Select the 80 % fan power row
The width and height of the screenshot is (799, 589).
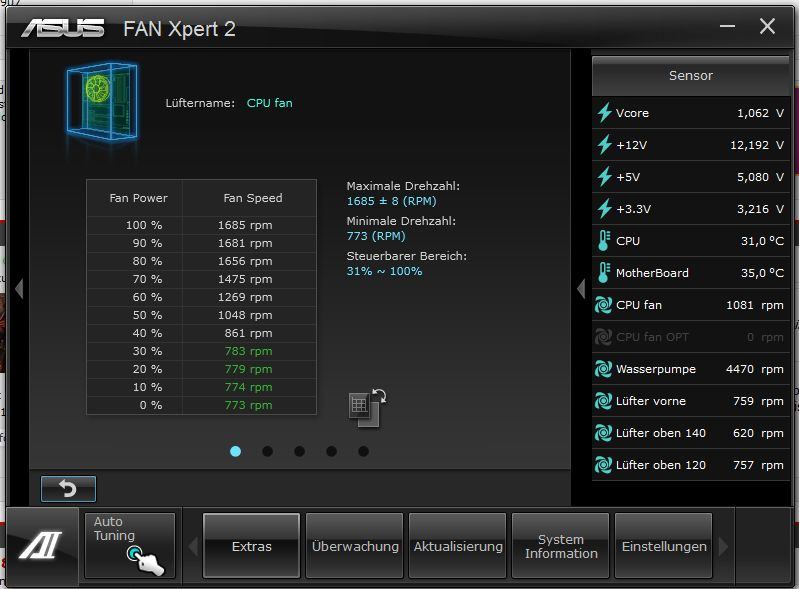point(201,261)
